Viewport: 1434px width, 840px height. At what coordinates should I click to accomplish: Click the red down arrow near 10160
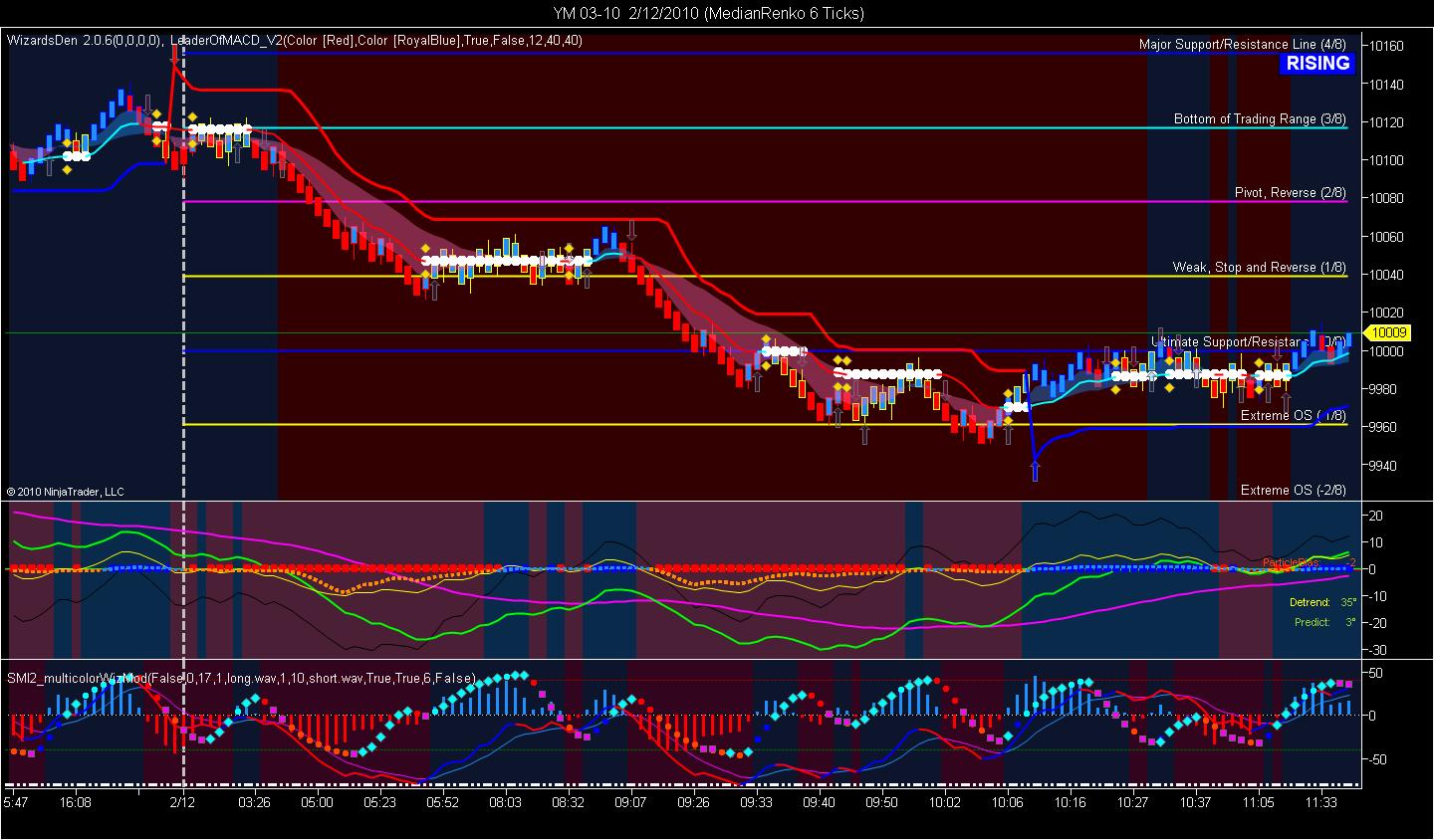tap(175, 55)
